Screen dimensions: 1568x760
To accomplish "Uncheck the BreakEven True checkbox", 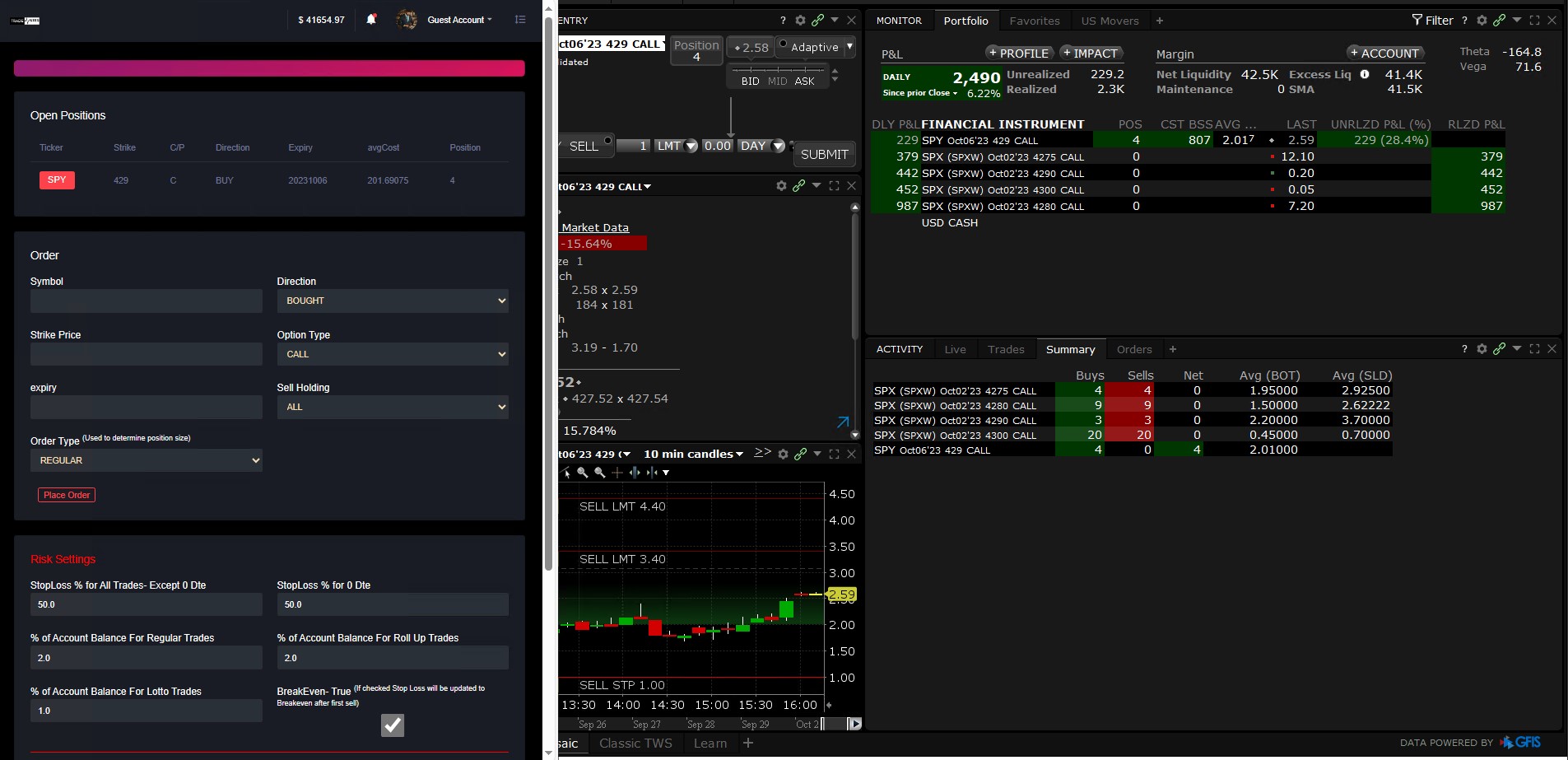I will pyautogui.click(x=393, y=725).
